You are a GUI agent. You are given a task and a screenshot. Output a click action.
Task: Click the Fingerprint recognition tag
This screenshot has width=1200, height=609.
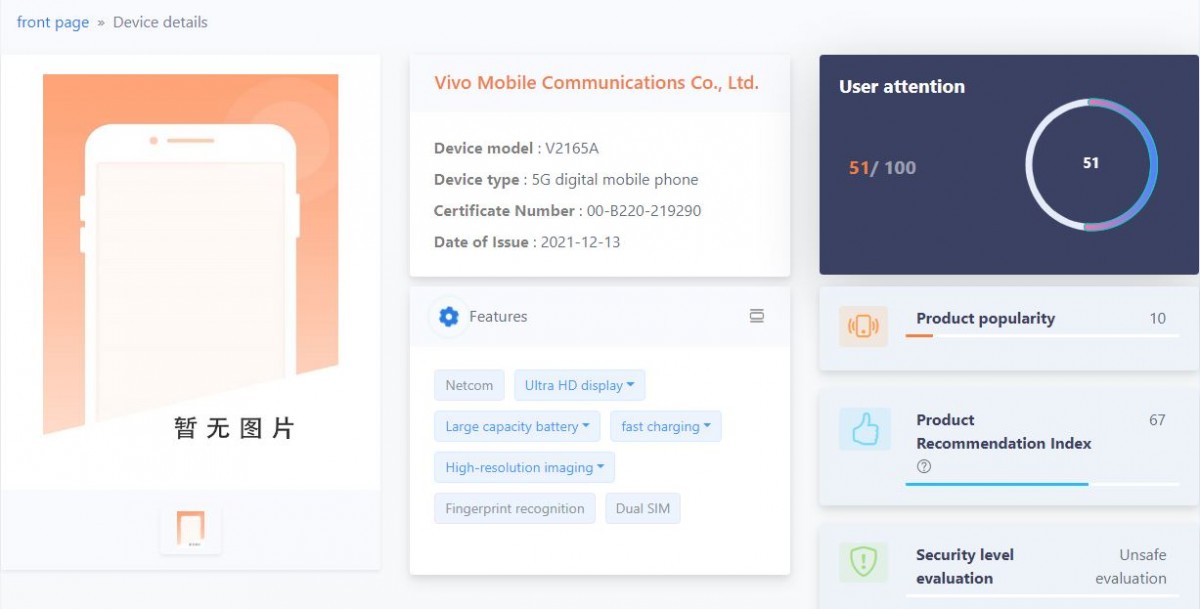[514, 509]
